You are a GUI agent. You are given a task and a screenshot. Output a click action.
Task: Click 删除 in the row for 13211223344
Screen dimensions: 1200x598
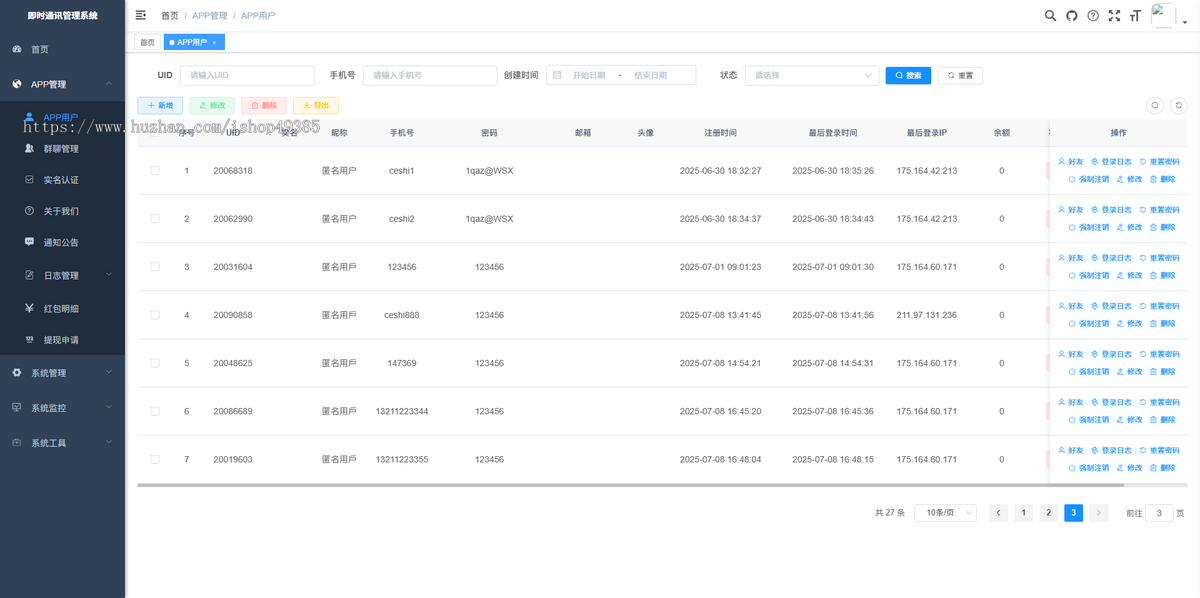pos(1163,420)
